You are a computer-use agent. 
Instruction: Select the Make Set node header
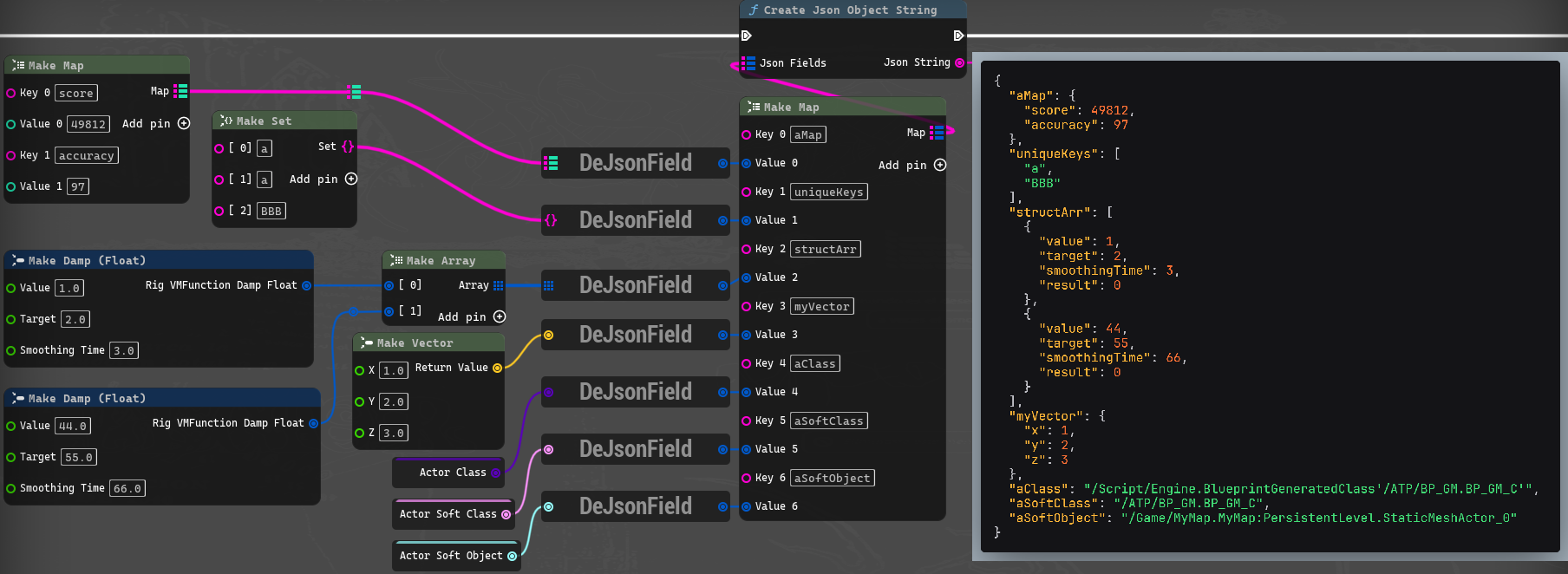click(284, 121)
